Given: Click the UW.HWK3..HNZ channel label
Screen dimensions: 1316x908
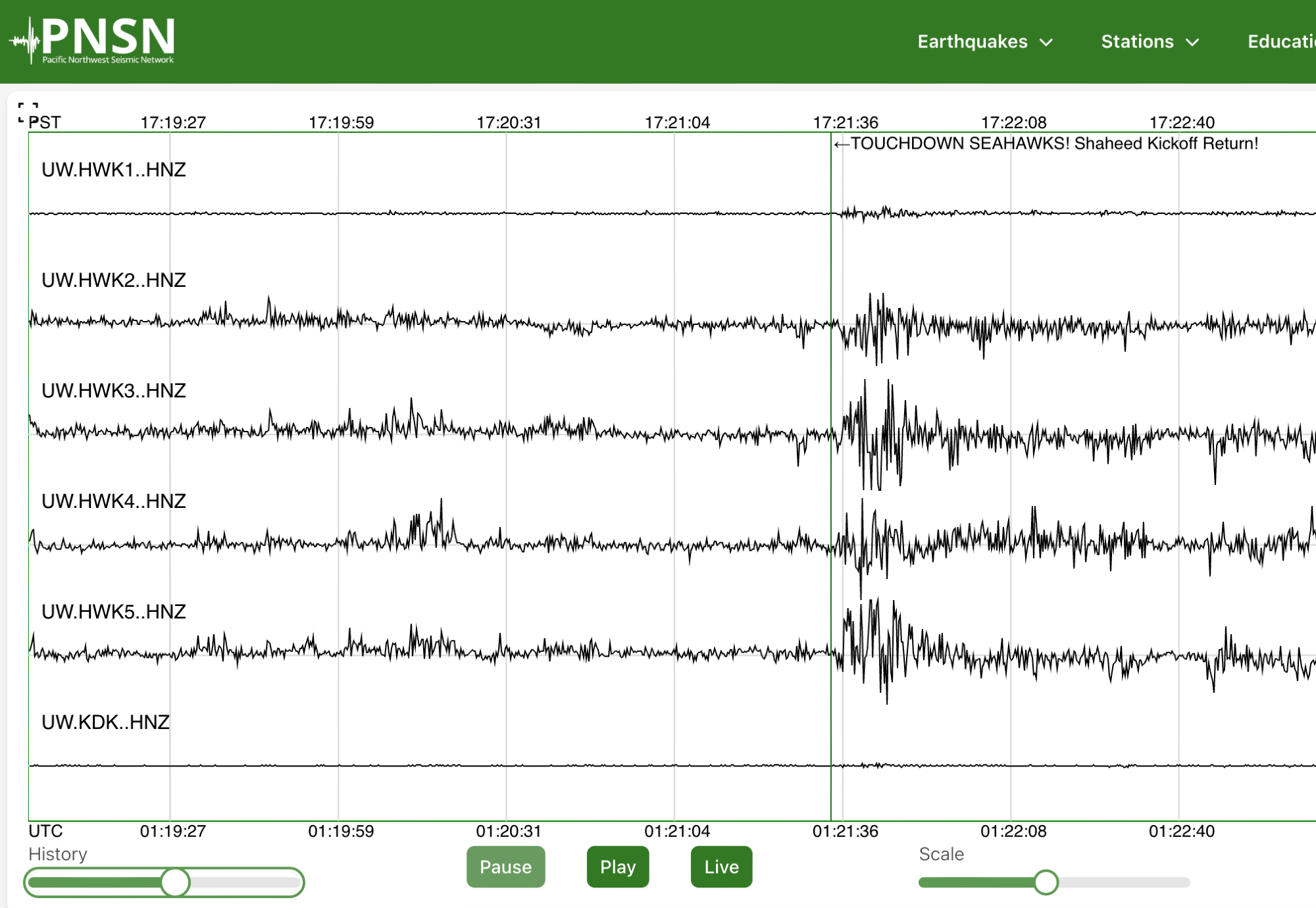Looking at the screenshot, I should point(114,391).
